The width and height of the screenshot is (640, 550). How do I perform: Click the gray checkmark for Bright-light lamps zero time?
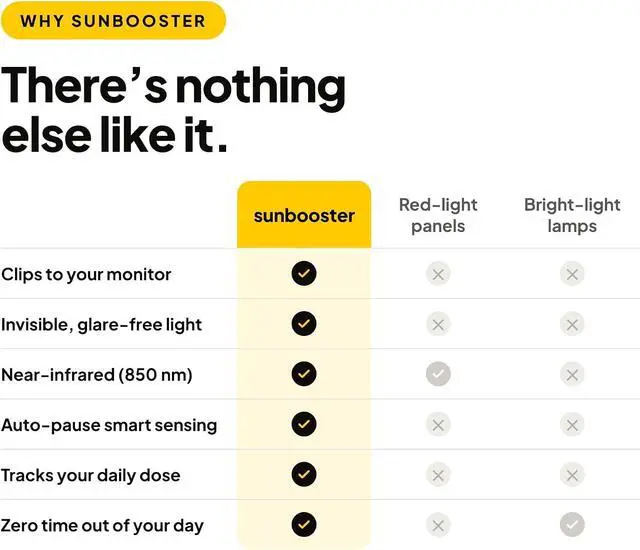point(572,524)
